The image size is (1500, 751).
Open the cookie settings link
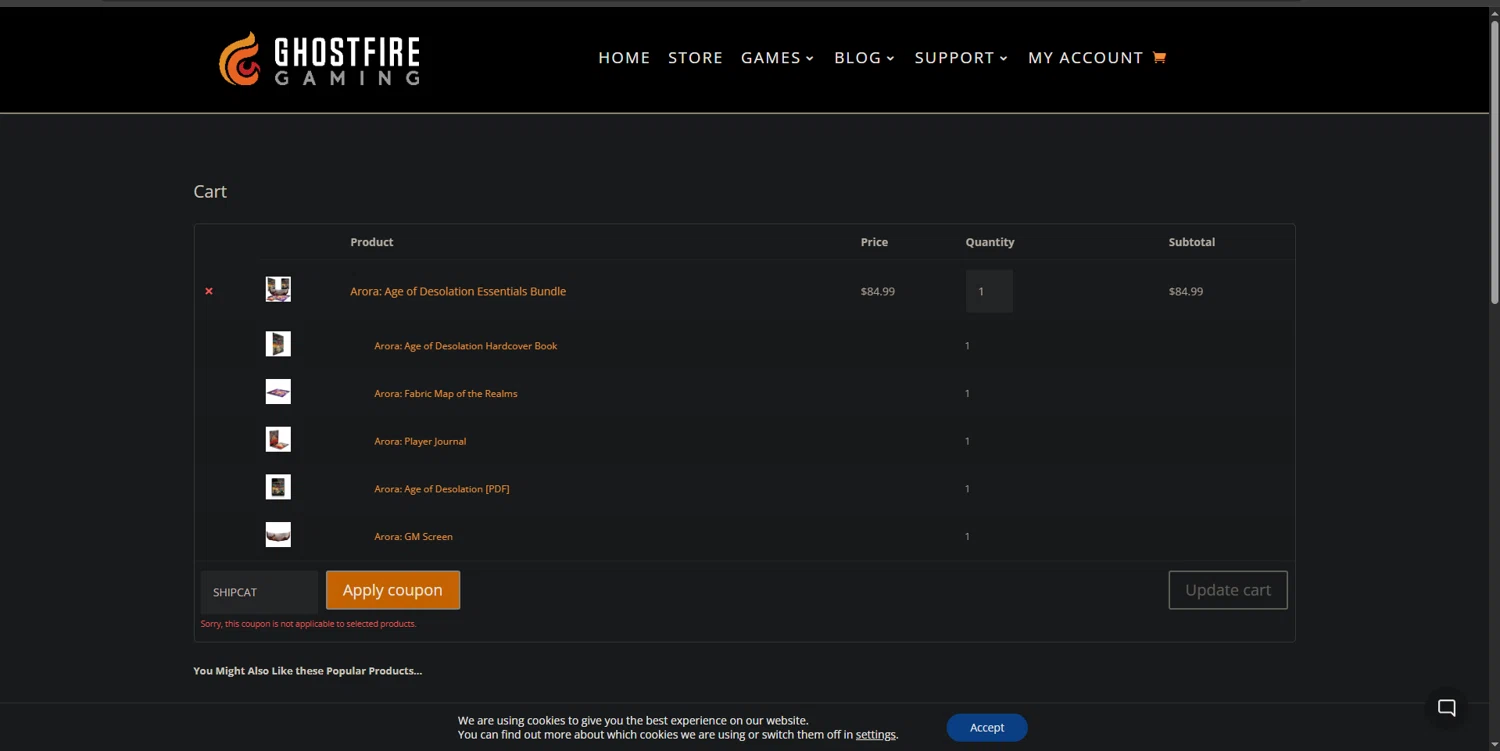[875, 735]
